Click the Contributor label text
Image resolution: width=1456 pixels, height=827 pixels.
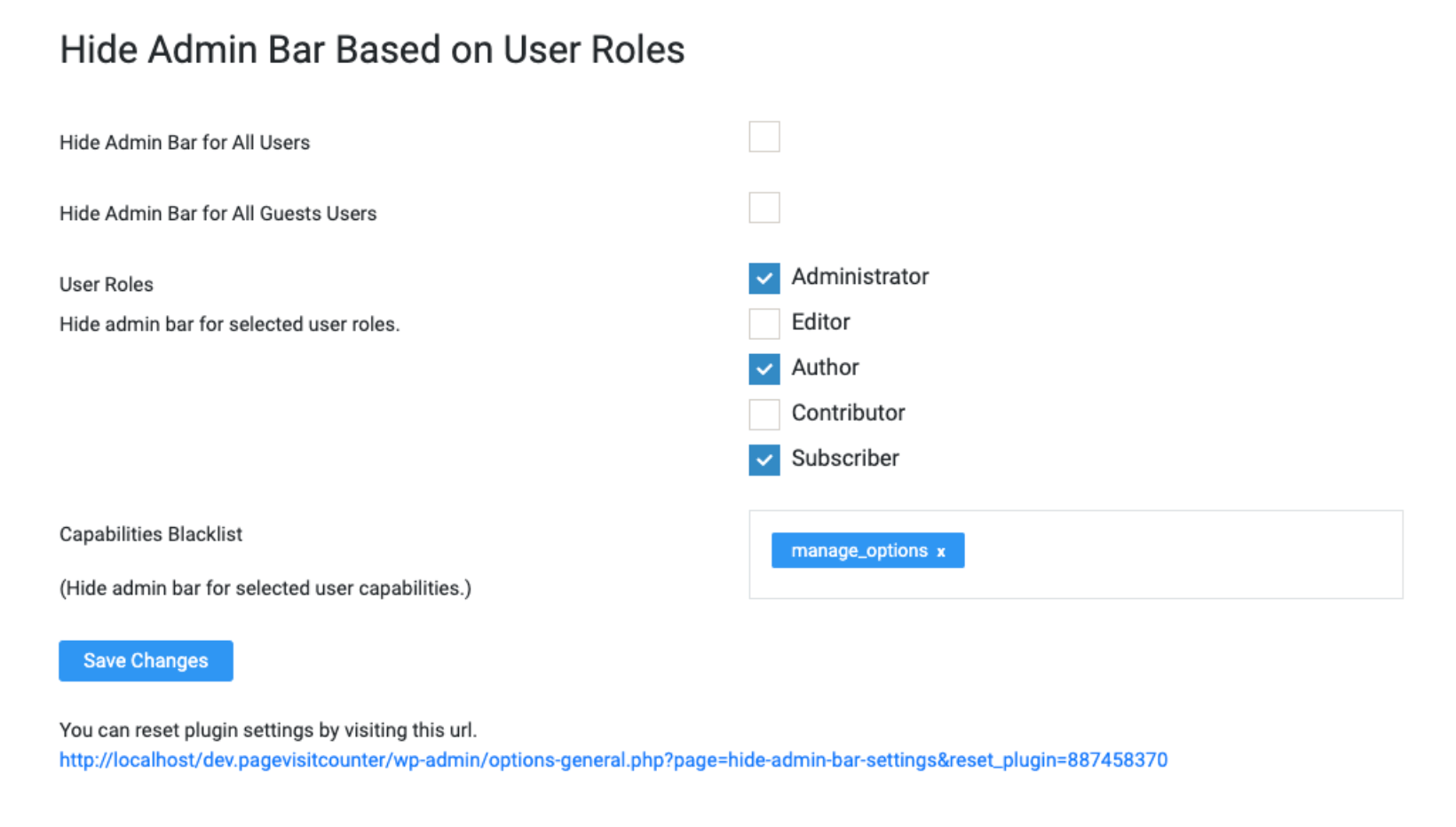tap(848, 413)
